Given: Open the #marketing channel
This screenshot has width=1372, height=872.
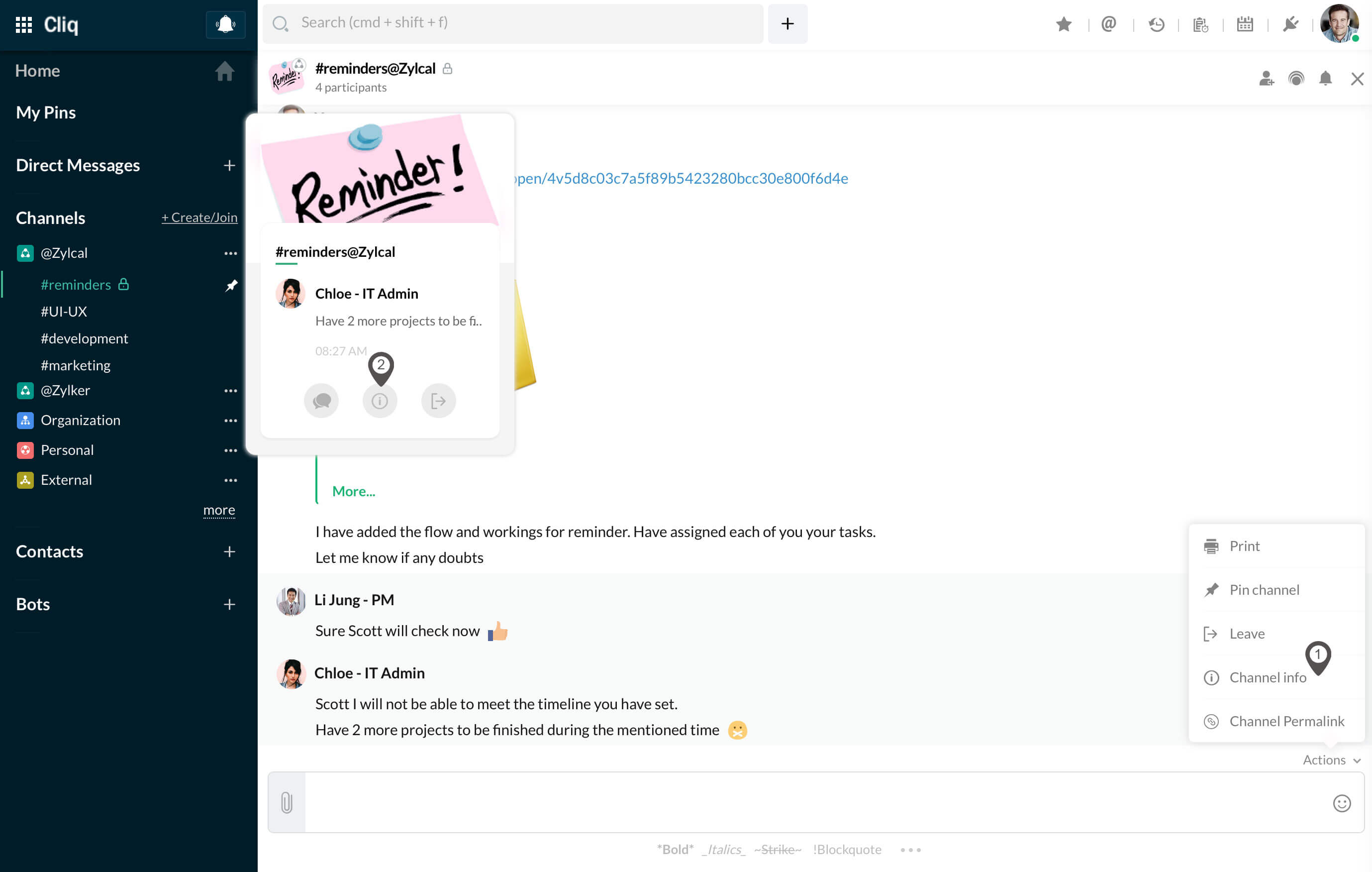Looking at the screenshot, I should tap(75, 365).
